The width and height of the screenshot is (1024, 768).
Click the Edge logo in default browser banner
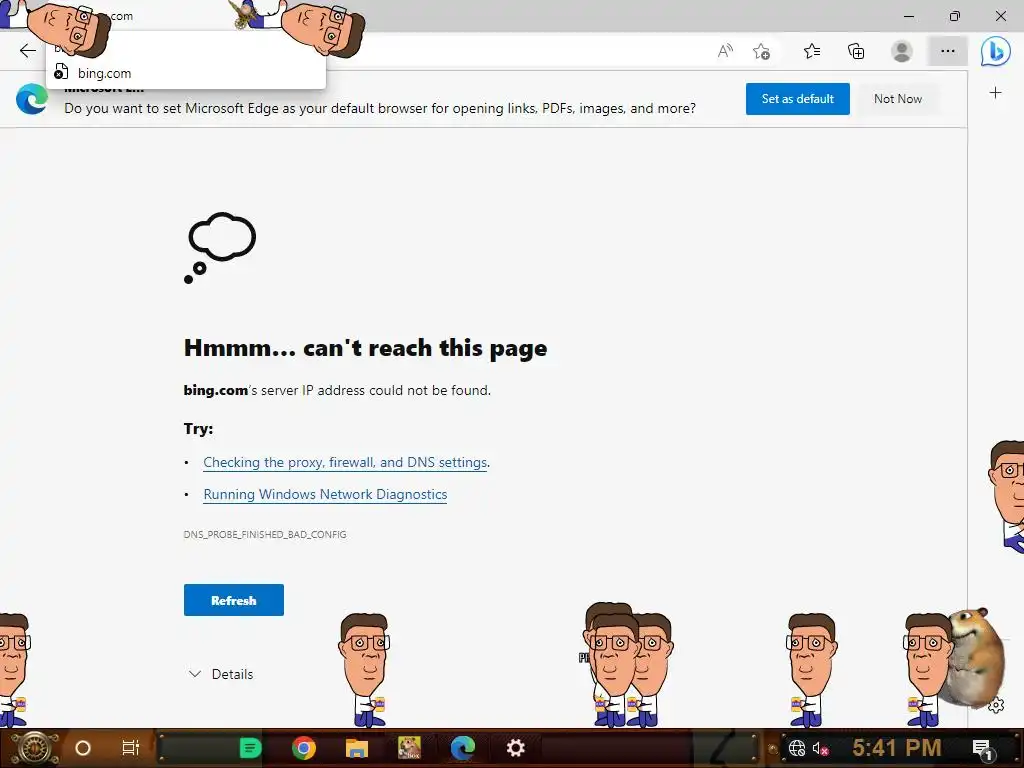pos(32,99)
